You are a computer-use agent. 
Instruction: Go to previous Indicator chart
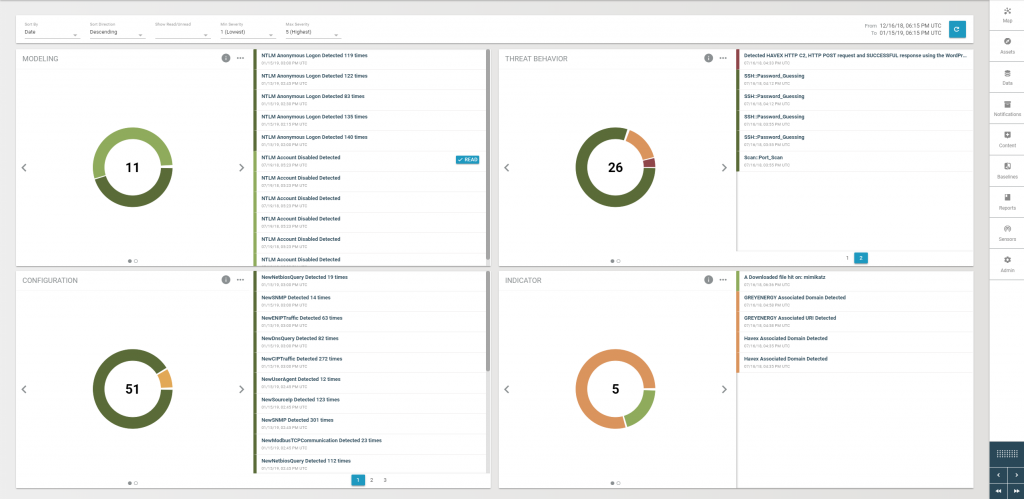tap(507, 389)
